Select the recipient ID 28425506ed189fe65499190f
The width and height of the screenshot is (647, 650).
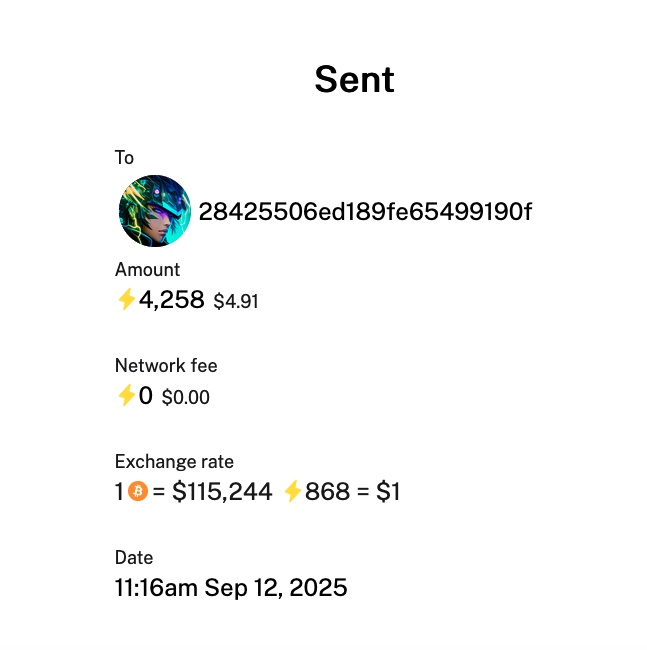pyautogui.click(x=365, y=212)
